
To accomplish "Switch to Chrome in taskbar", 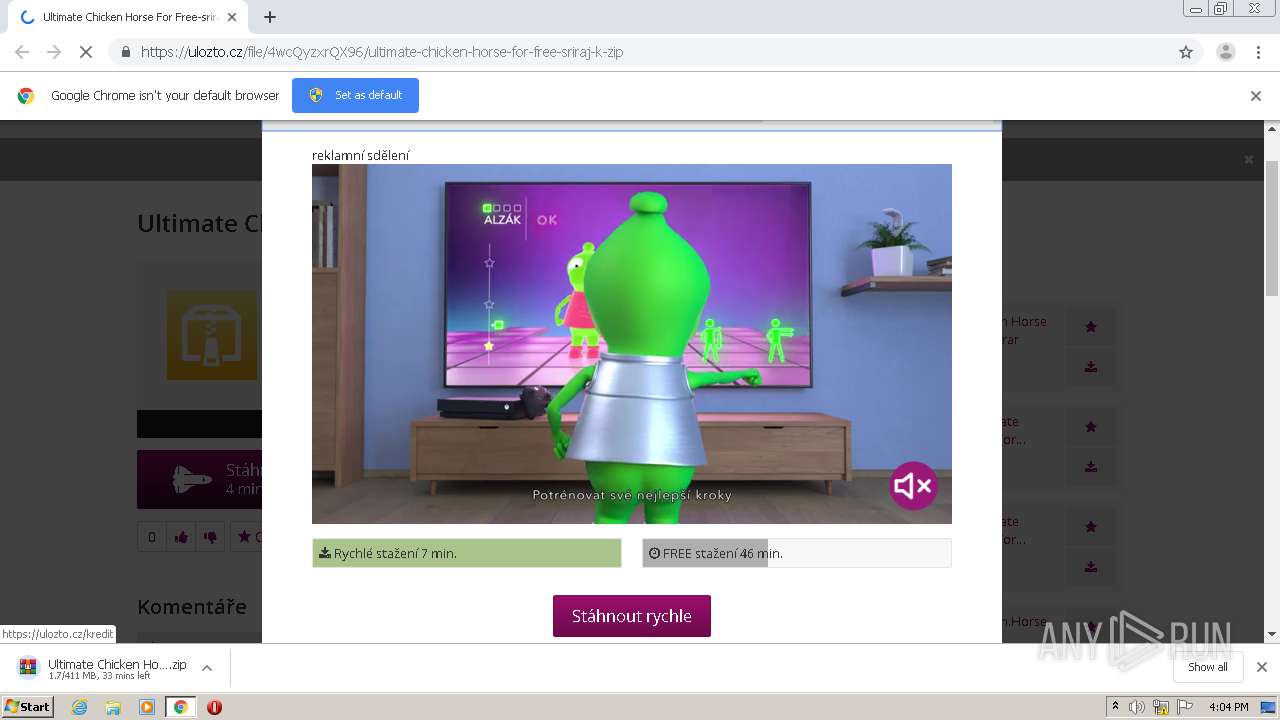I will tap(180, 707).
